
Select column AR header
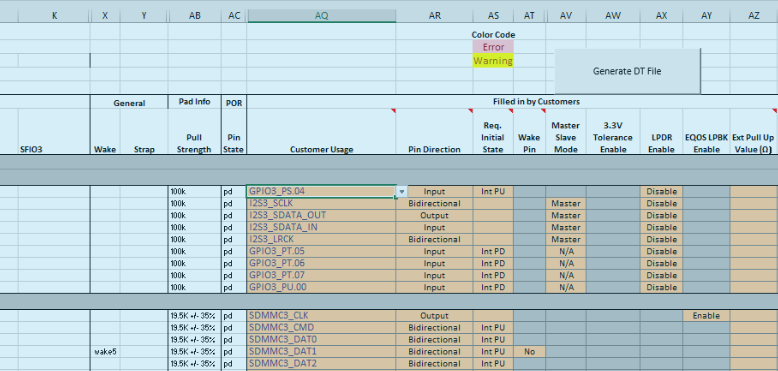435,16
